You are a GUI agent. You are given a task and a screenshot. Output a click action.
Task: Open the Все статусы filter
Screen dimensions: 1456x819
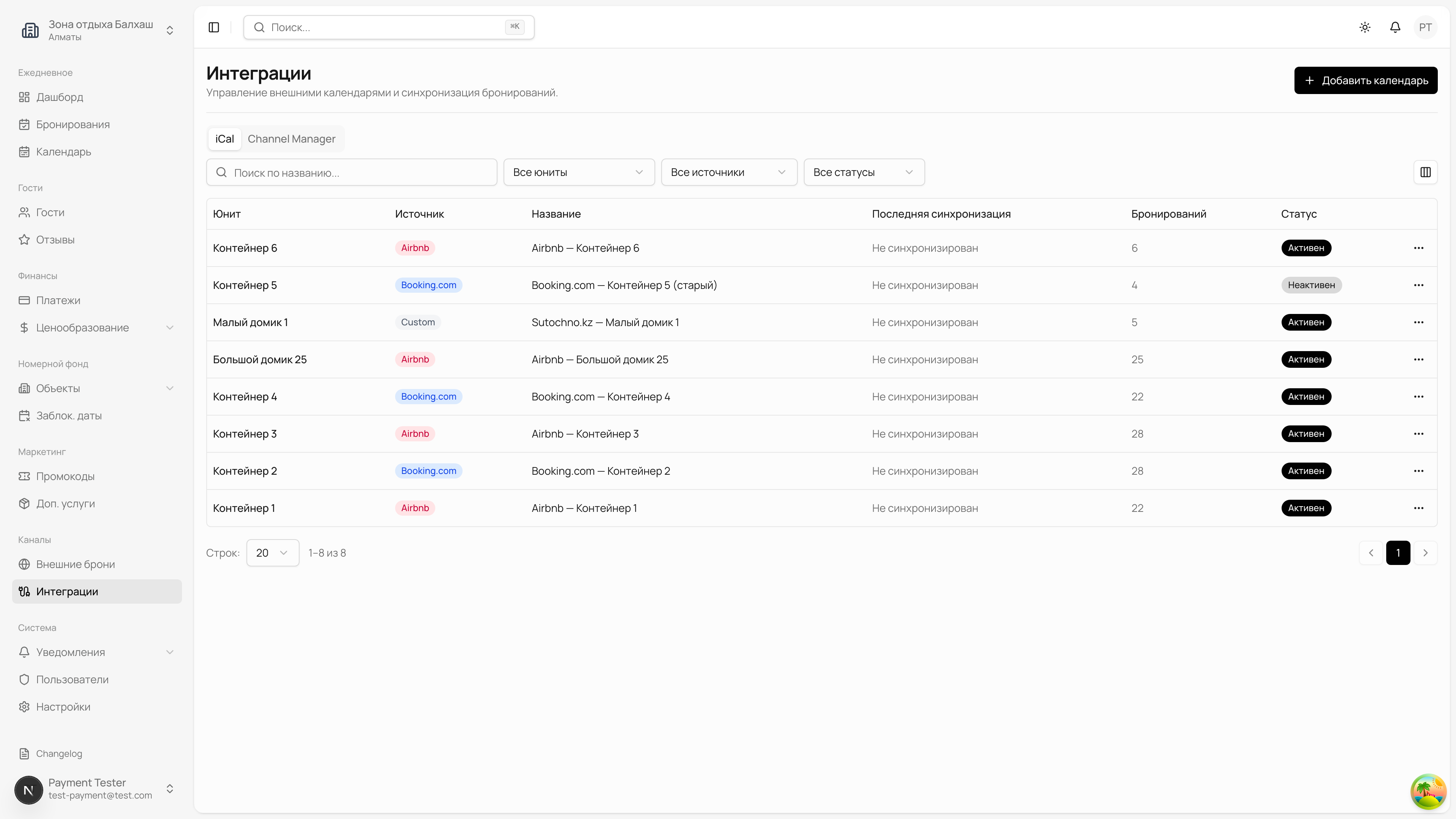pyautogui.click(x=864, y=173)
